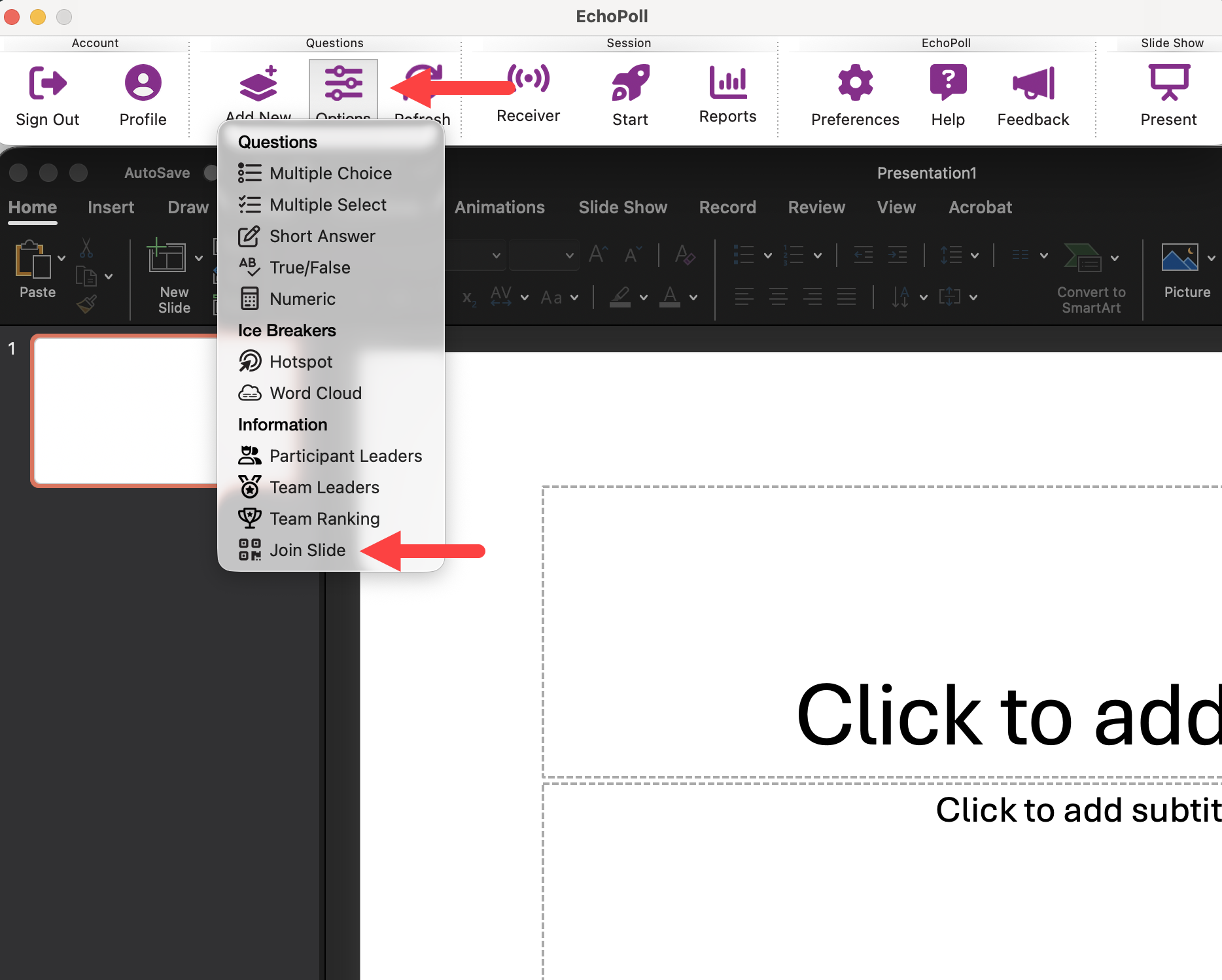Open the Options sliders icon
This screenshot has width=1222, height=980.
pos(343,83)
